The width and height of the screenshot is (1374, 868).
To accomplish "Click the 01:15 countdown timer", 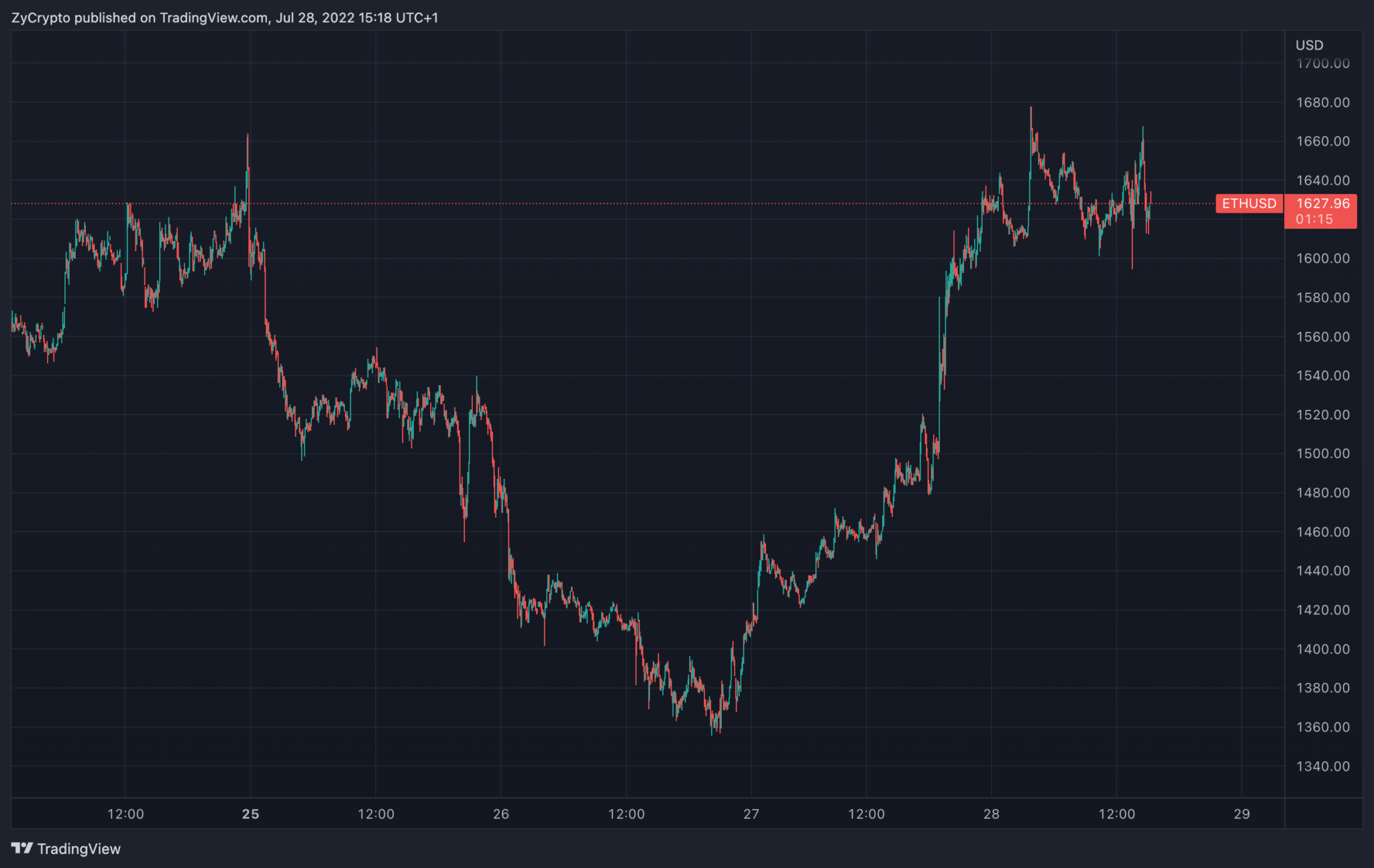I will 1314,219.
